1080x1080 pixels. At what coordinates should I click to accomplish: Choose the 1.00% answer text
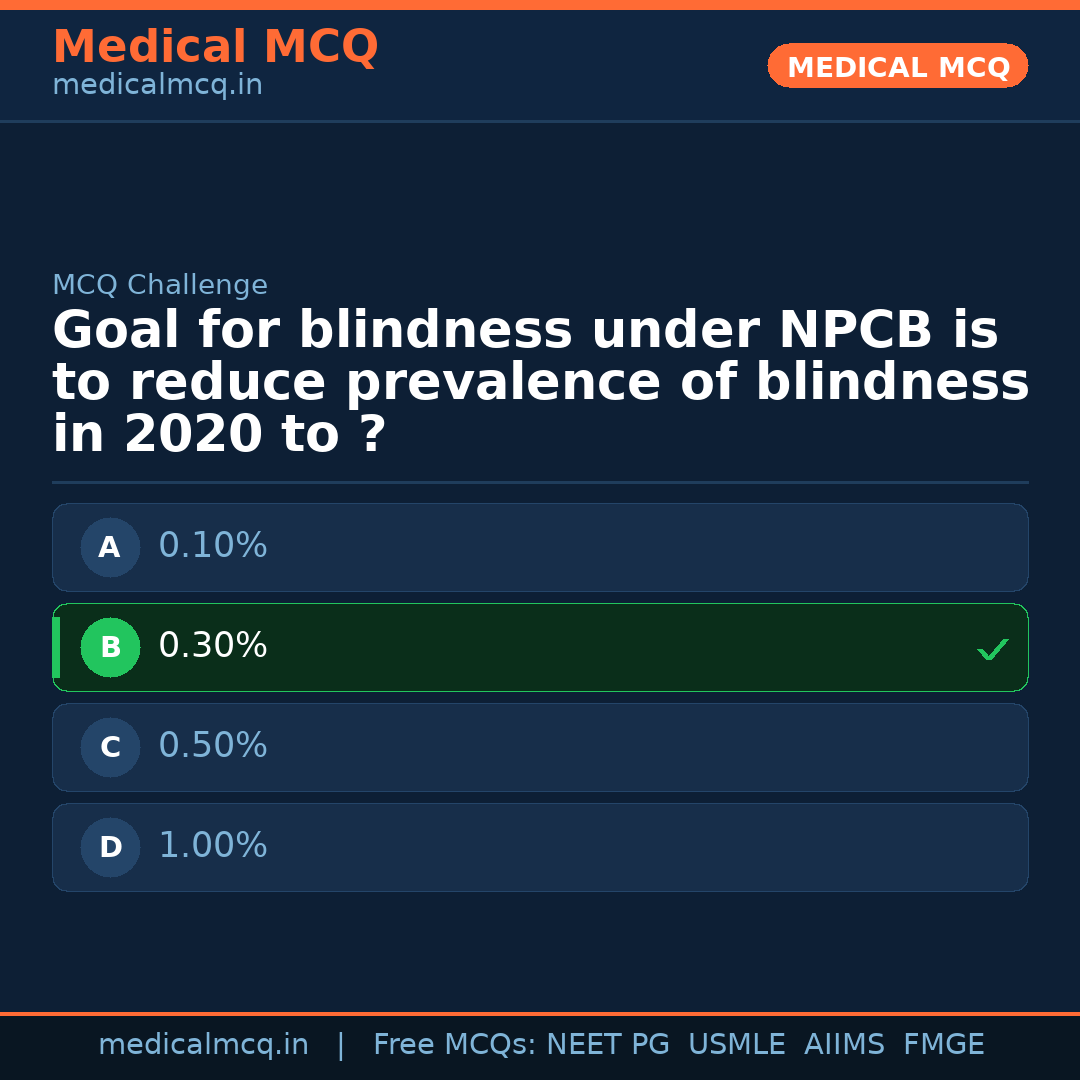[213, 846]
